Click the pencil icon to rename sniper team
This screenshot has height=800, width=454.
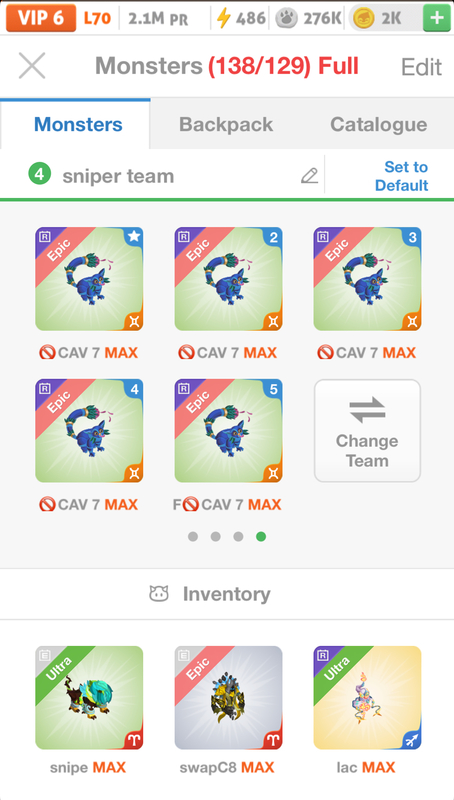(309, 176)
